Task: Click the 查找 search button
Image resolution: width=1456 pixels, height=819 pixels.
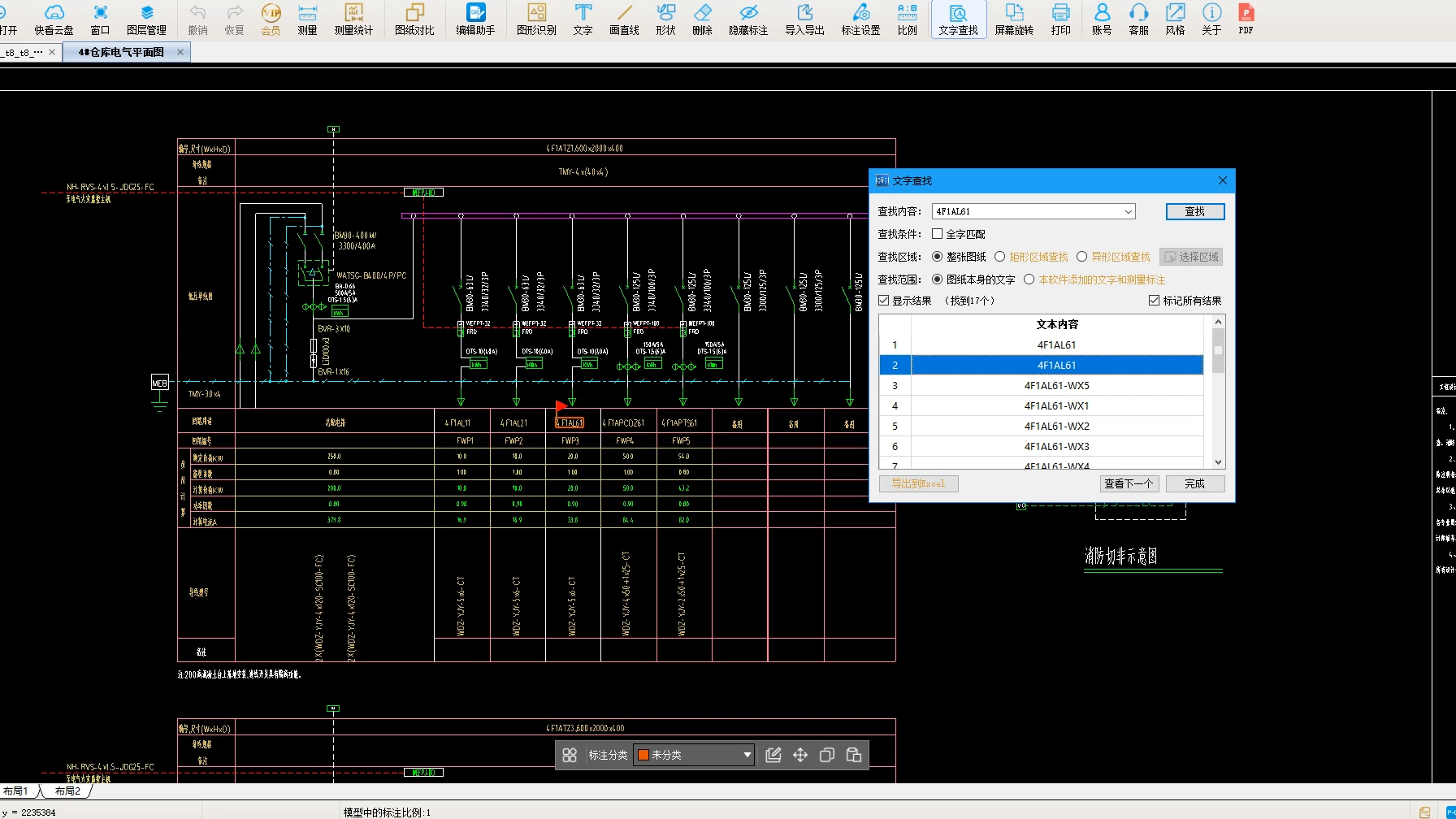Action: click(1195, 211)
